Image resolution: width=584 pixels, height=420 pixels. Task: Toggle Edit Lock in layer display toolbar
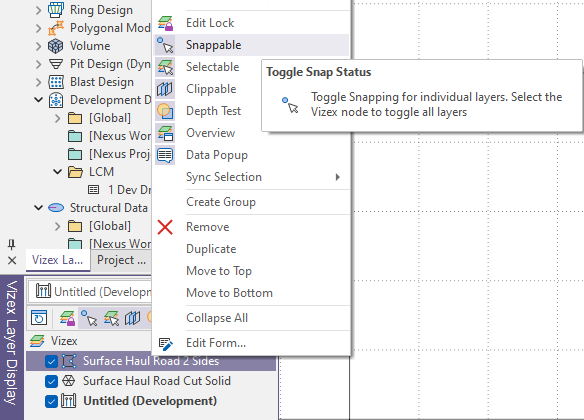[67, 318]
